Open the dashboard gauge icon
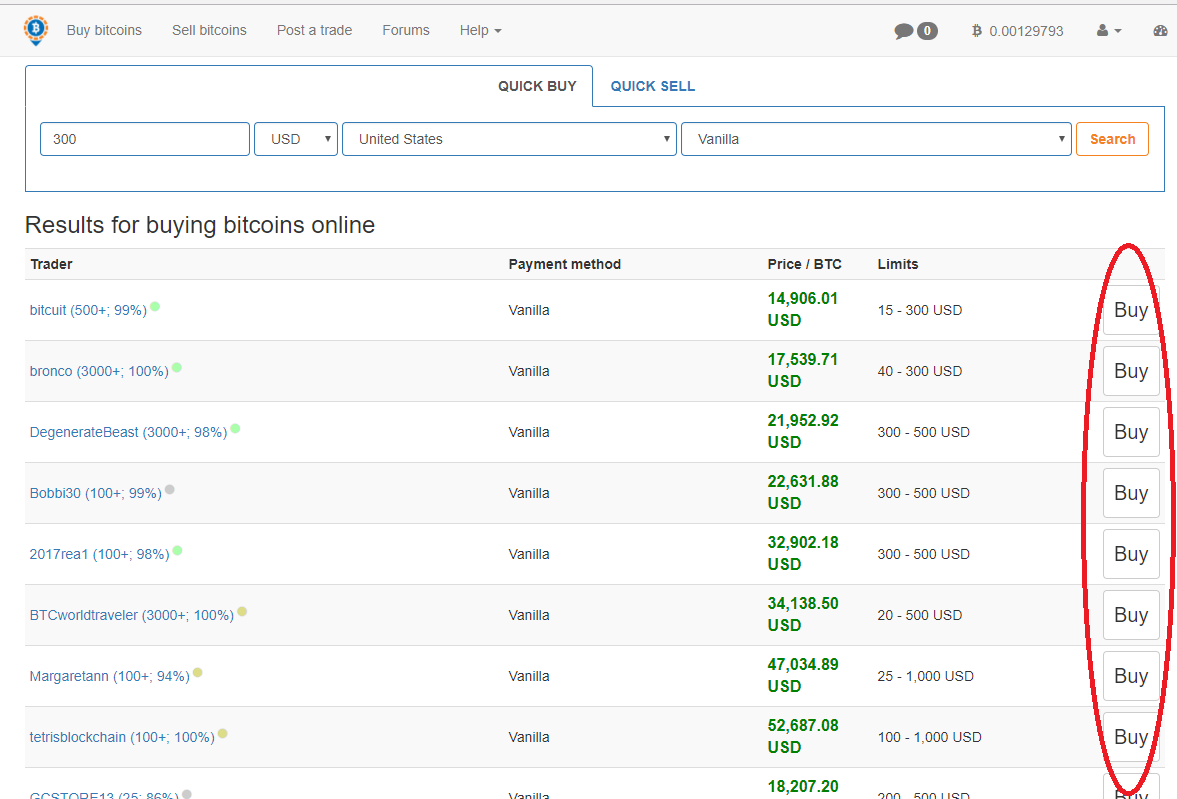The width and height of the screenshot is (1177, 799). click(1160, 31)
